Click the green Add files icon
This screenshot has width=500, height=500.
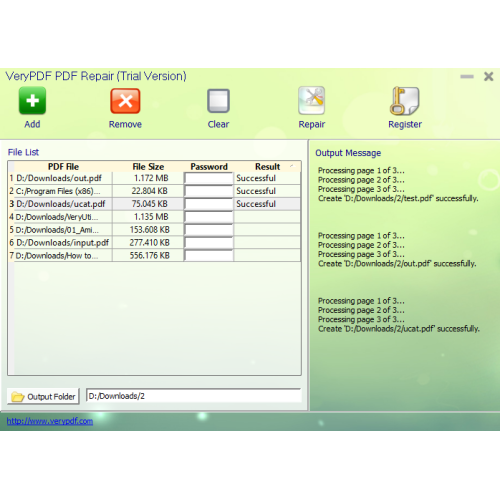pos(32,100)
